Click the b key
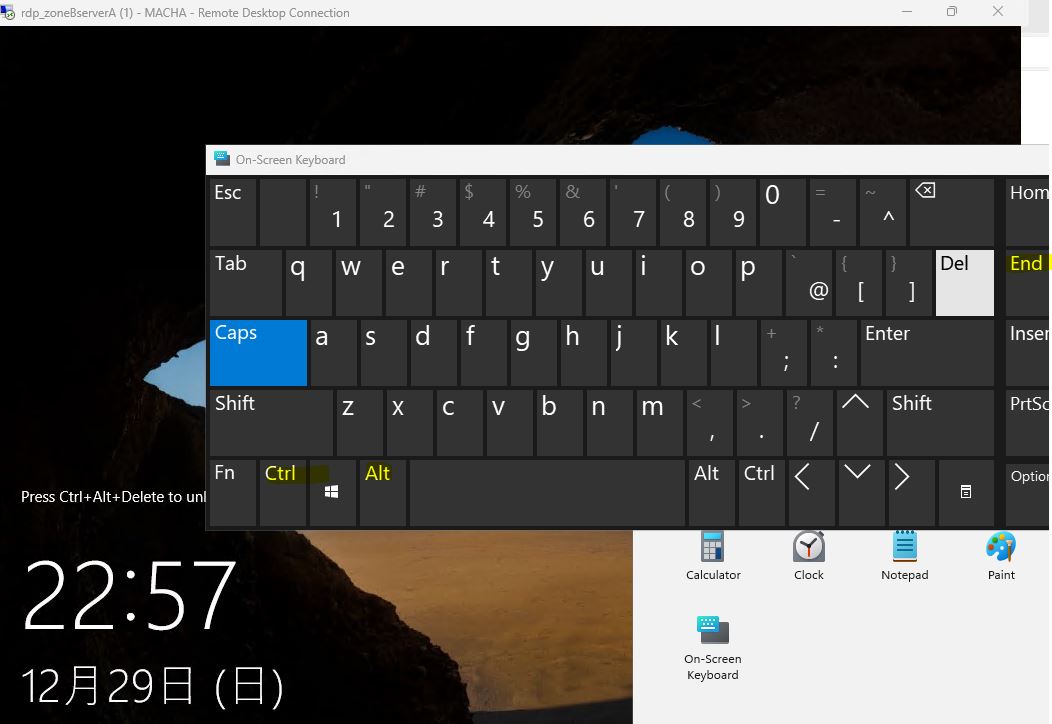This screenshot has width=1052, height=724. [x=560, y=423]
